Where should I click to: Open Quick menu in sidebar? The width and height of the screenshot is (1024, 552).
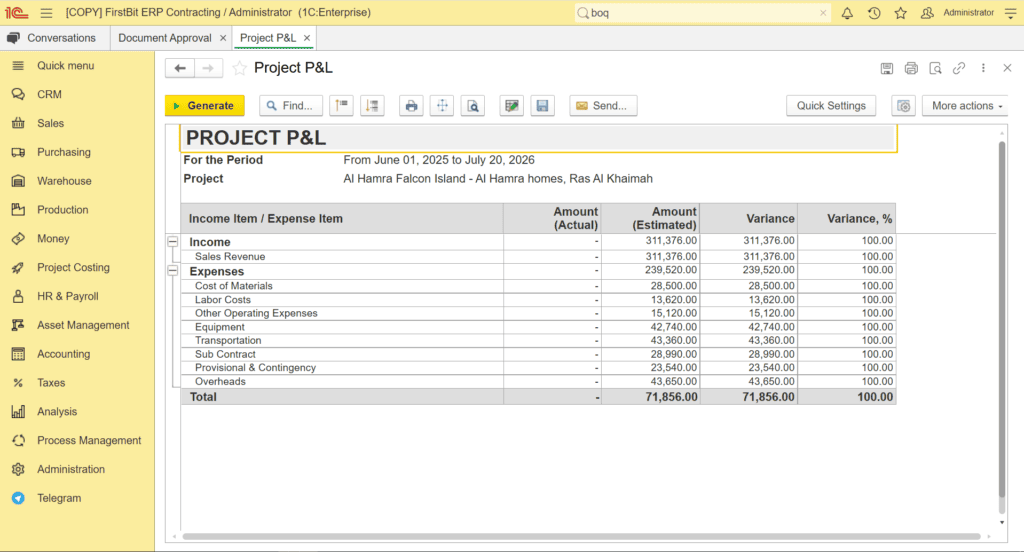77,66
